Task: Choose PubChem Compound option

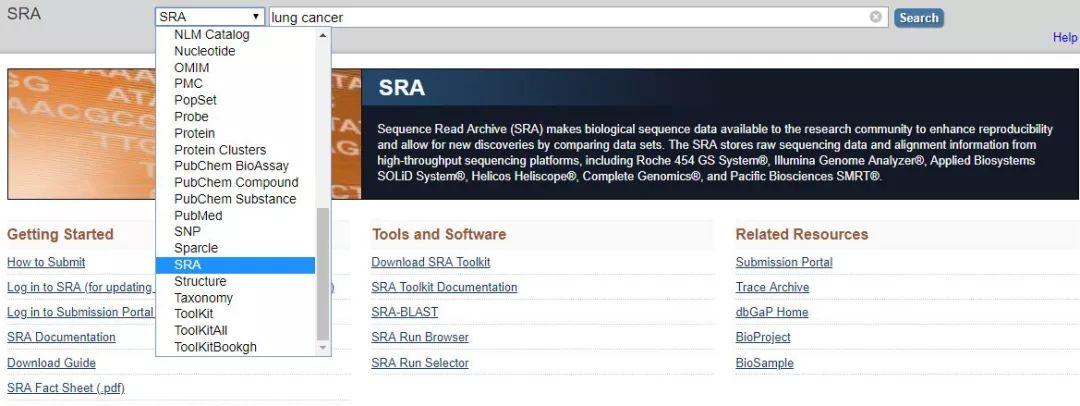Action: [235, 183]
